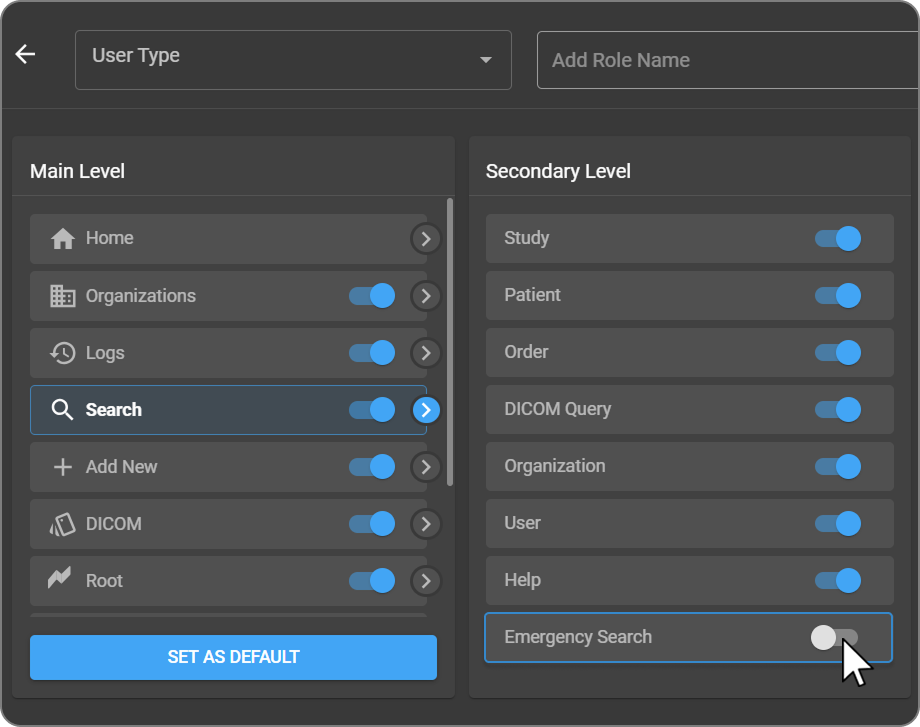Turn off Help toggle
The width and height of the screenshot is (920, 727).
point(838,580)
